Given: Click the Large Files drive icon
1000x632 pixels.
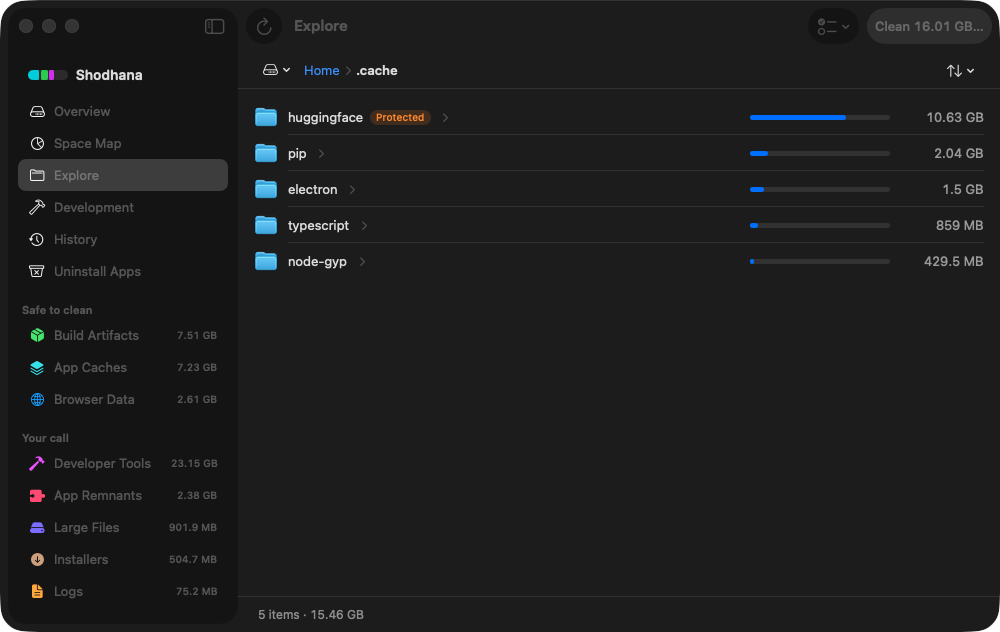Looking at the screenshot, I should coord(37,527).
